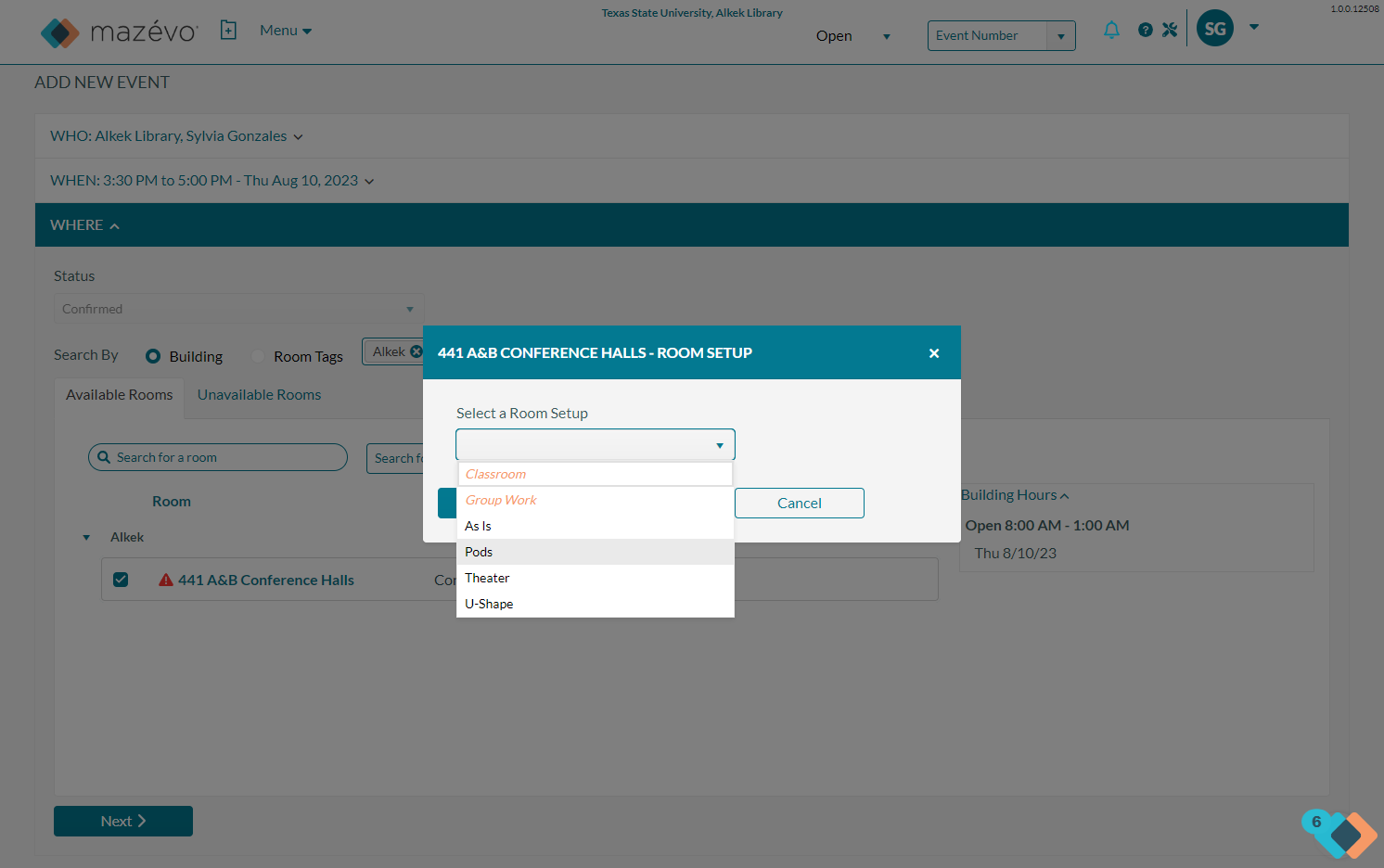Click the Next button
Viewport: 1384px width, 868px height.
[x=123, y=822]
